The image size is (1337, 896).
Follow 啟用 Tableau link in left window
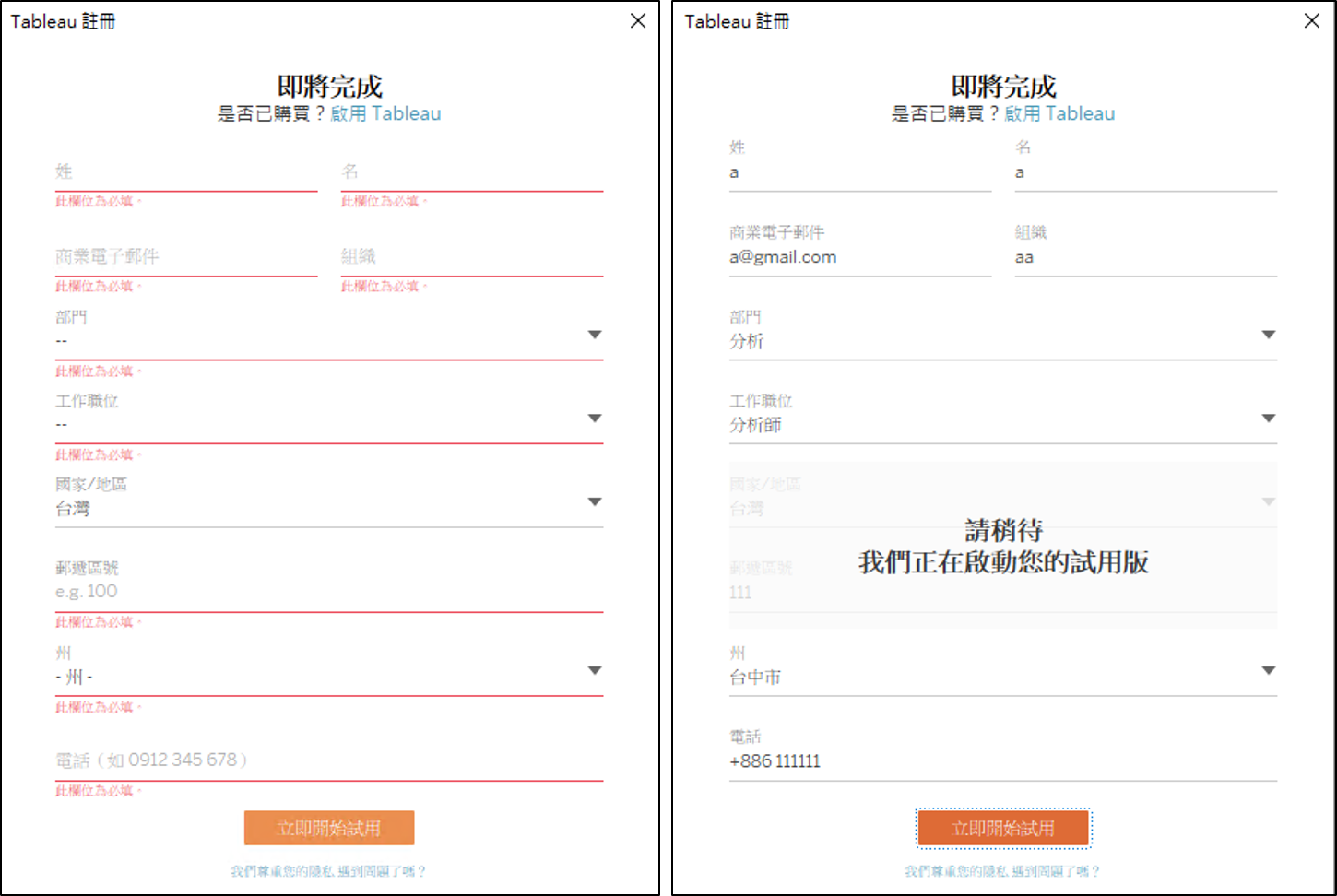[x=385, y=113]
